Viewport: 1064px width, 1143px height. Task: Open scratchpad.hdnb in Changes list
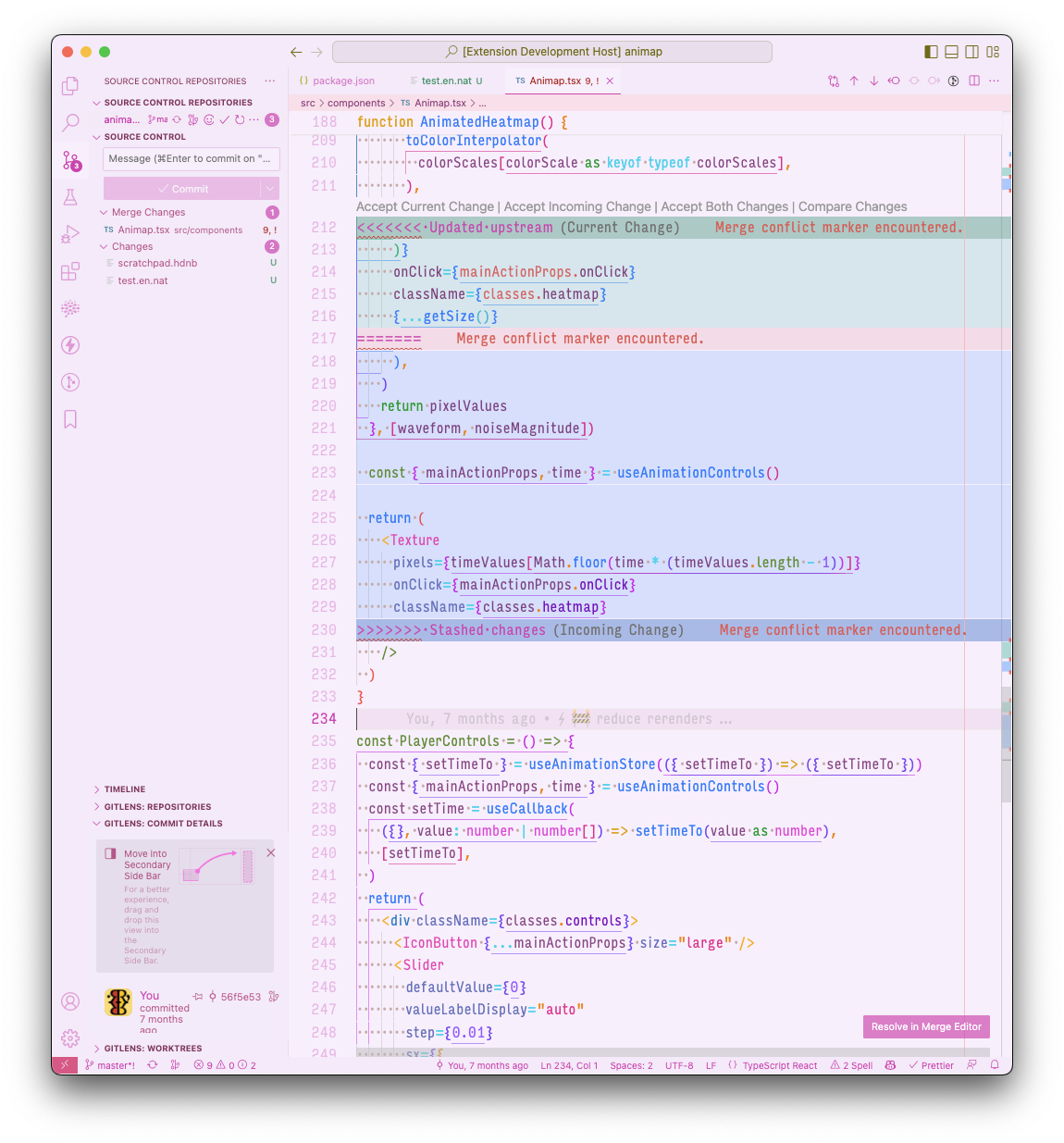tap(191, 263)
